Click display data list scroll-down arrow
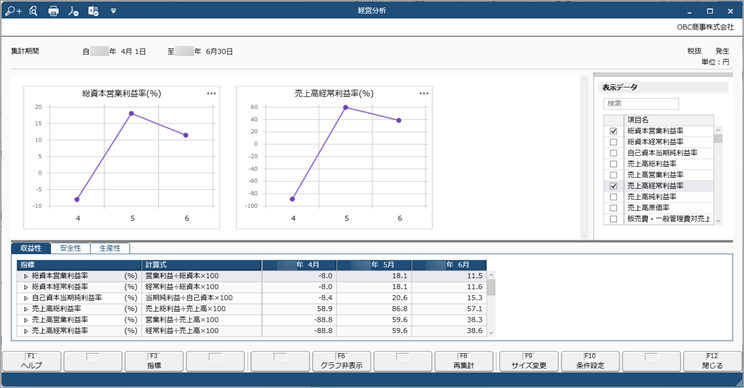Image resolution: width=744 pixels, height=388 pixels. click(x=718, y=221)
